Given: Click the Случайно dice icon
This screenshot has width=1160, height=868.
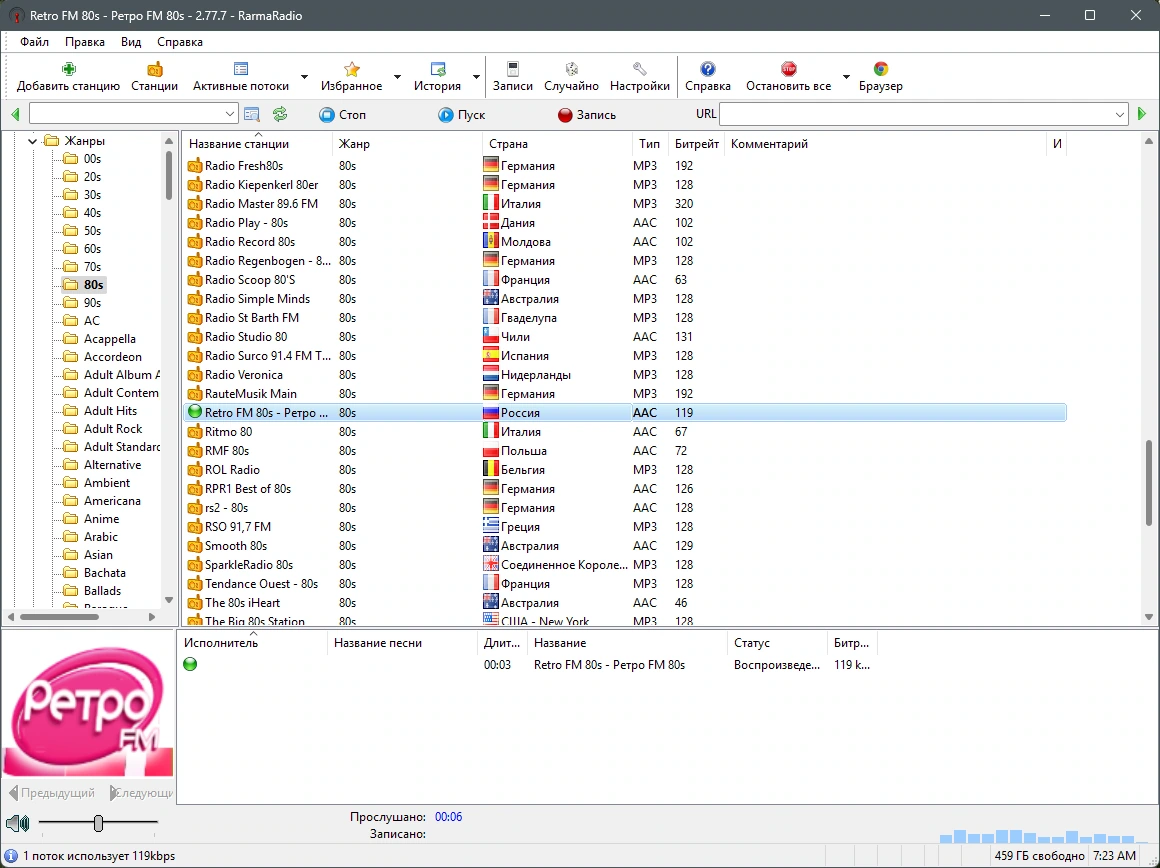Looking at the screenshot, I should [571, 70].
